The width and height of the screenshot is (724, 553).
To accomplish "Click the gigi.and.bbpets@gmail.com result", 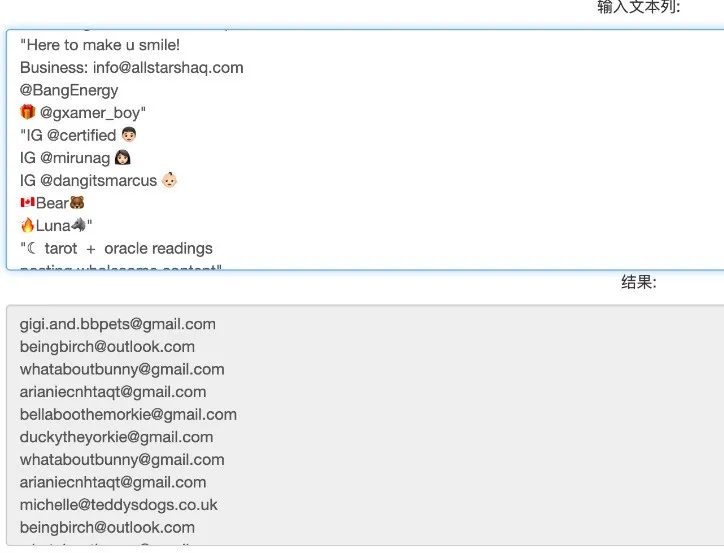I will [x=117, y=324].
